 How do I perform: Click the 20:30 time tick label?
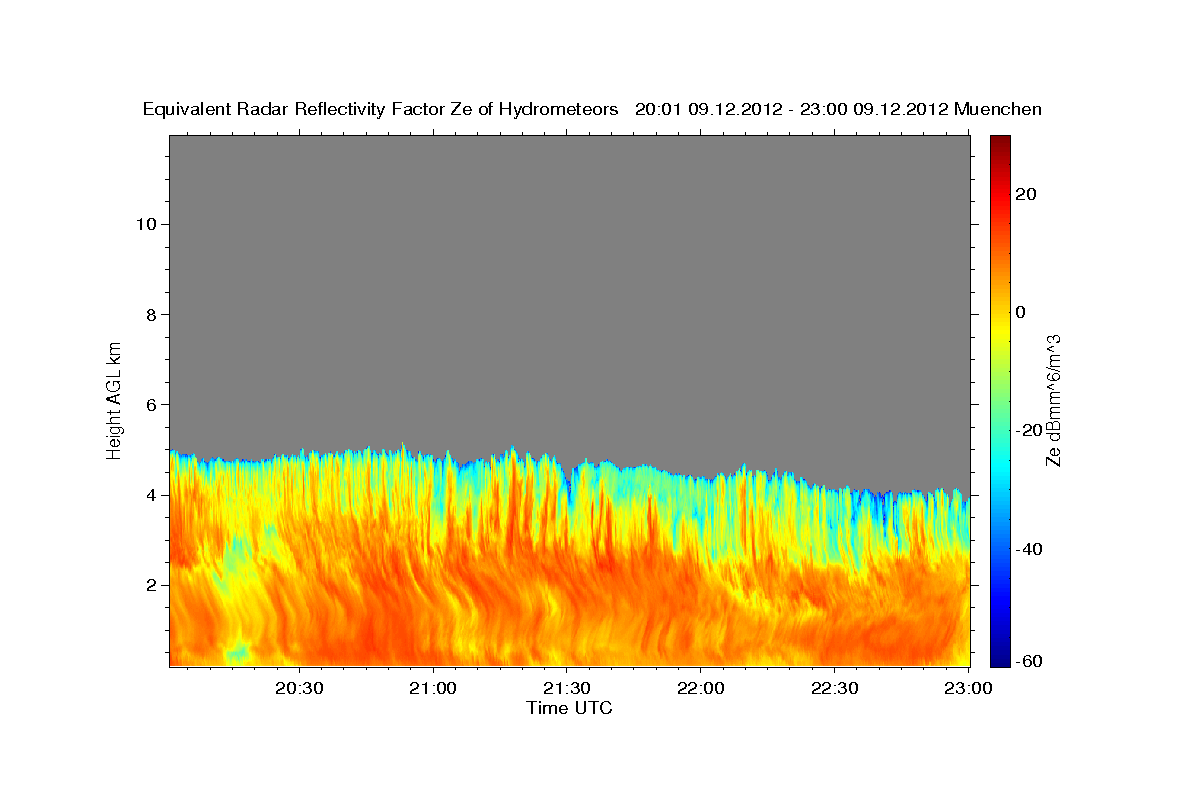click(300, 688)
